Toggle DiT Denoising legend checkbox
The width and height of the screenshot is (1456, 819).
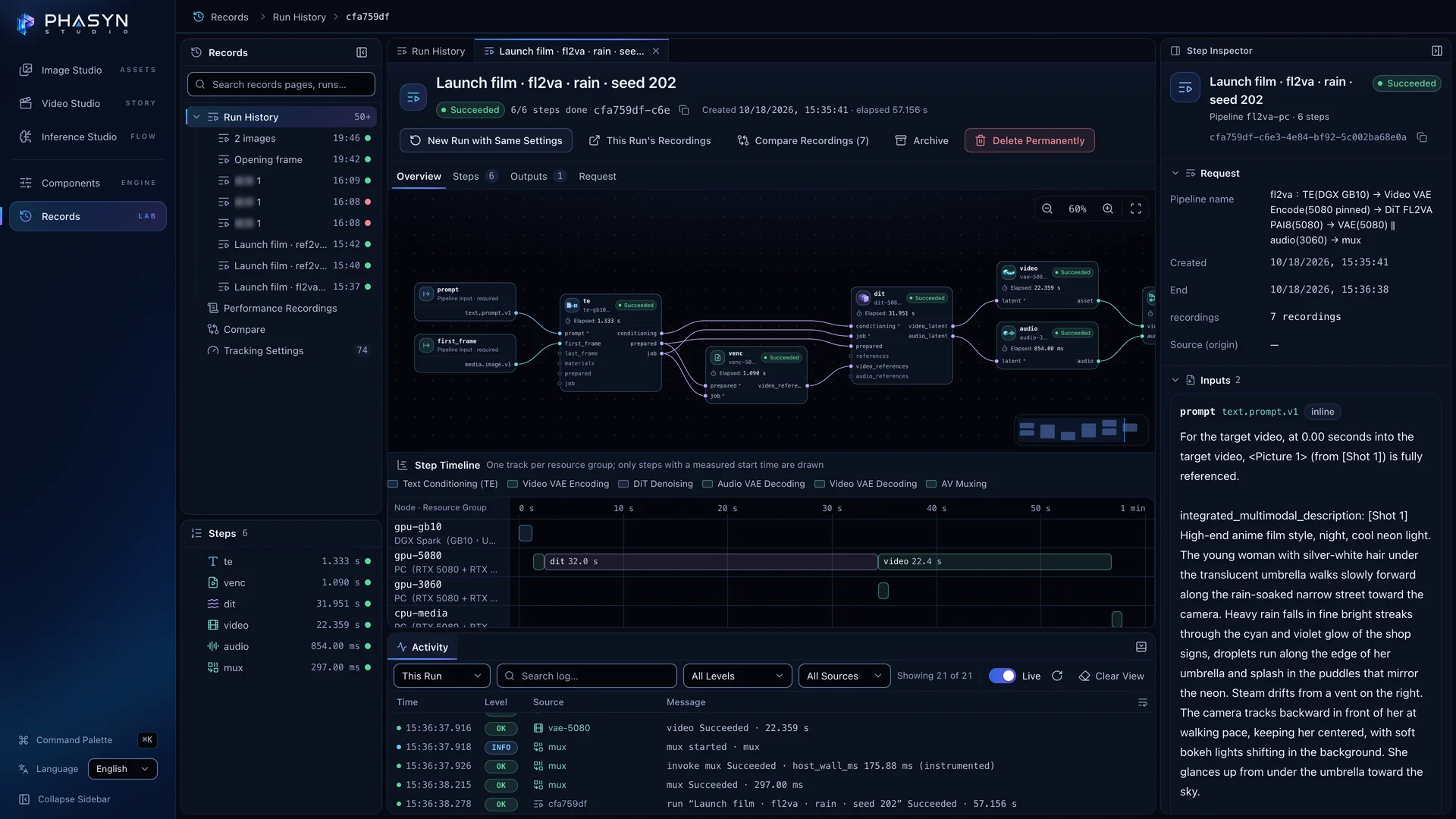[623, 484]
